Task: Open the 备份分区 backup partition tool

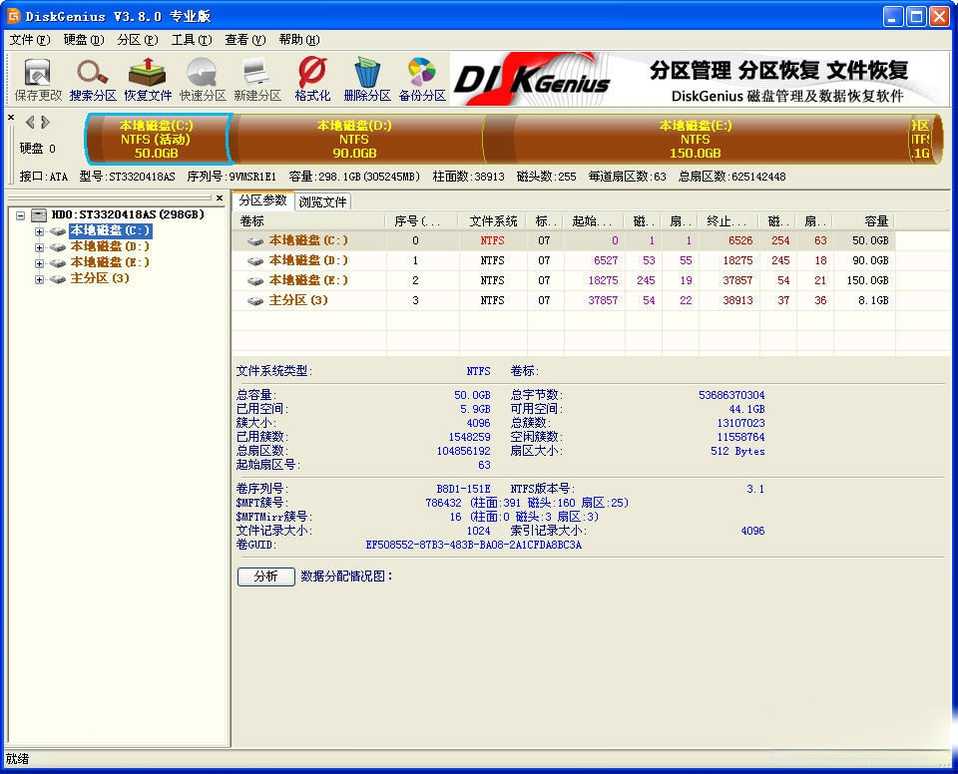Action: click(422, 79)
